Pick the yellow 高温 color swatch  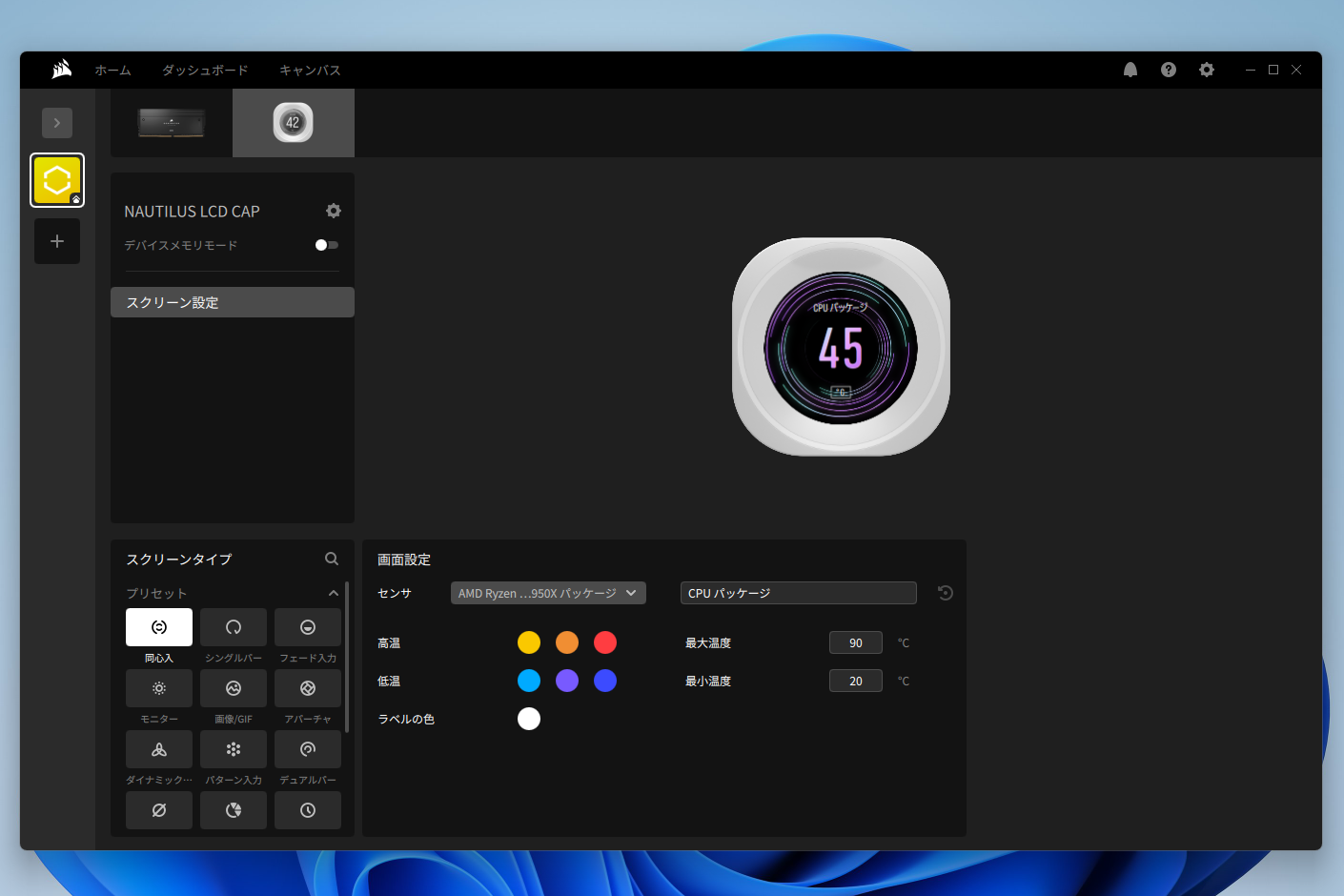click(x=529, y=642)
